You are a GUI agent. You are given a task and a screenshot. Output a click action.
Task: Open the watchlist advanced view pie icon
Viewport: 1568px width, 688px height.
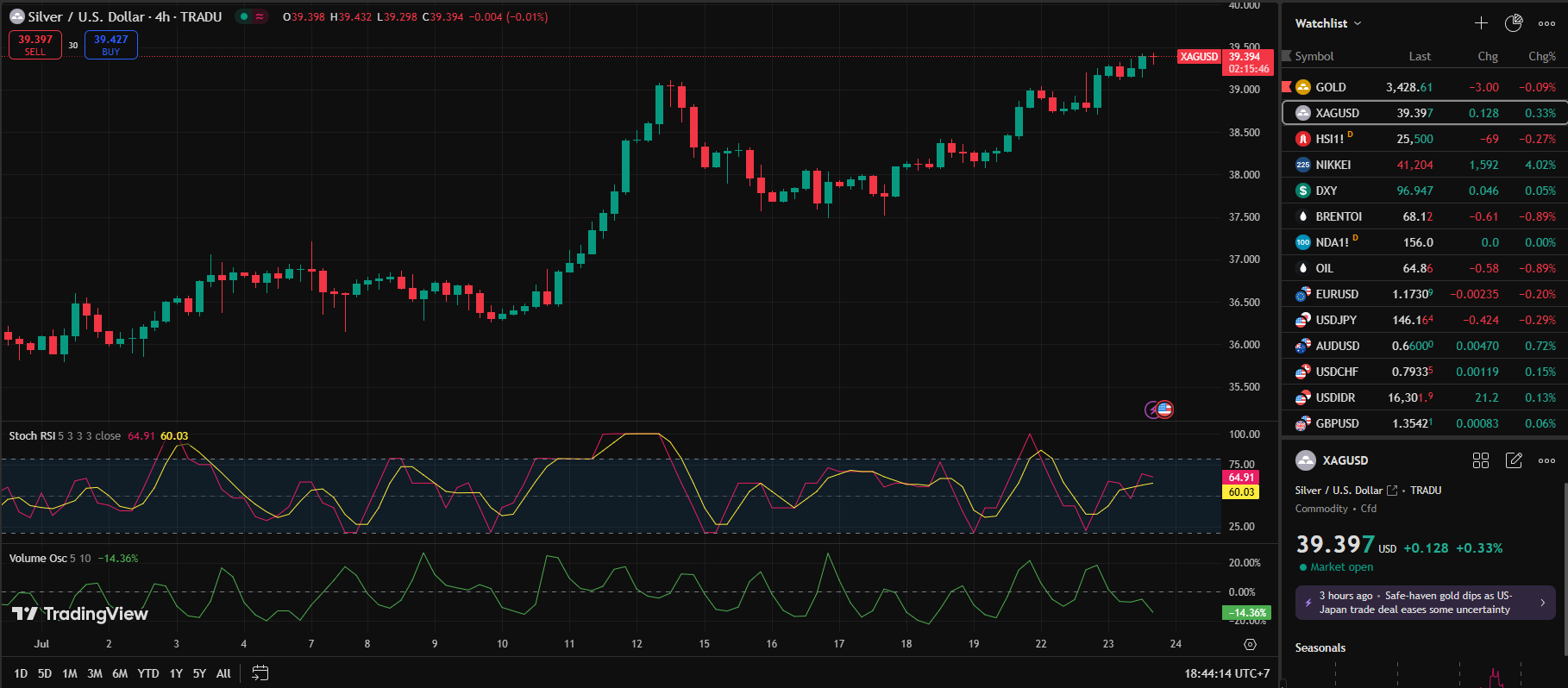coord(1514,23)
